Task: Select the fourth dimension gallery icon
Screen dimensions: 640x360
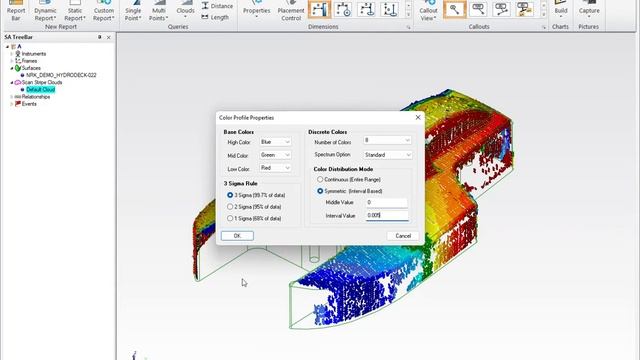Action: [389, 9]
